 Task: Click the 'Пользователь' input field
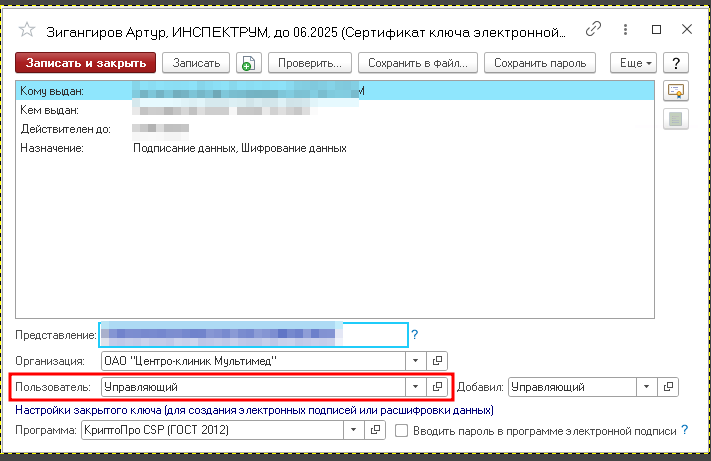(x=253, y=387)
